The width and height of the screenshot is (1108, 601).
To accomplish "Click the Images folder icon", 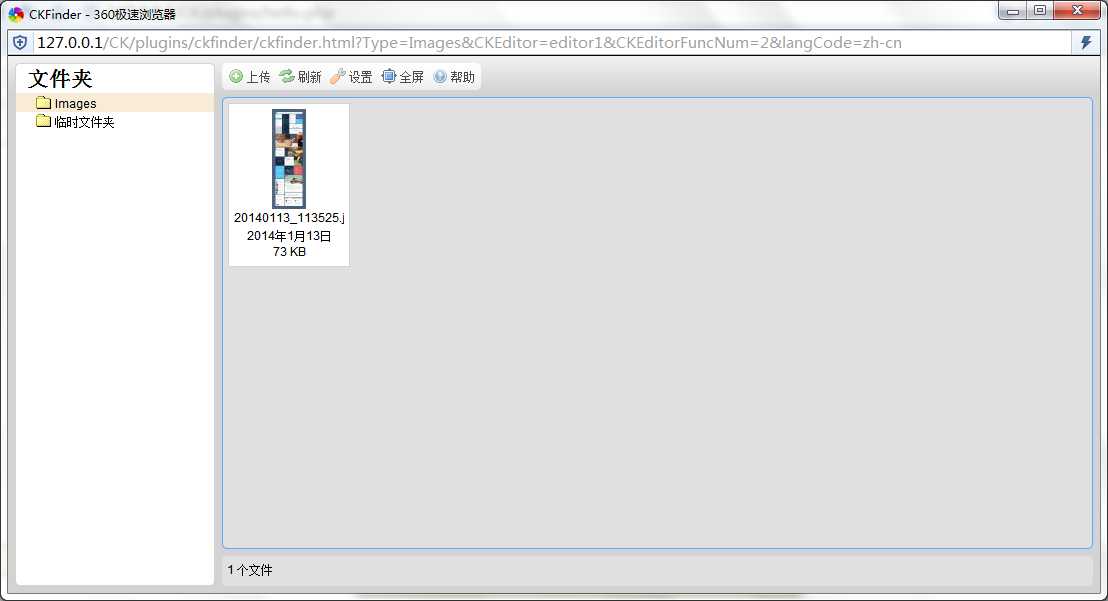I will (x=43, y=102).
